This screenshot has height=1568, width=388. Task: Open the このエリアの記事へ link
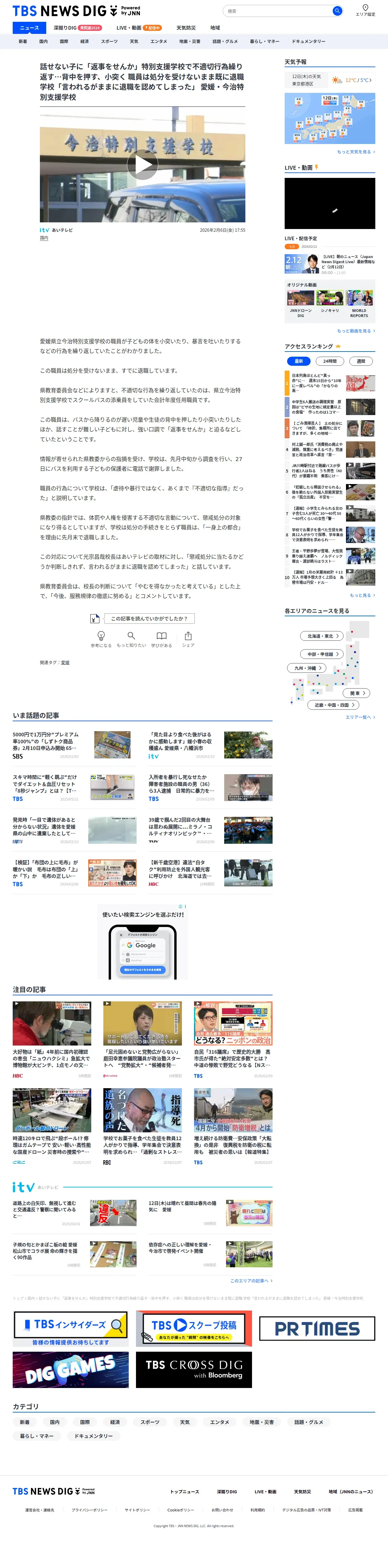[x=251, y=1281]
